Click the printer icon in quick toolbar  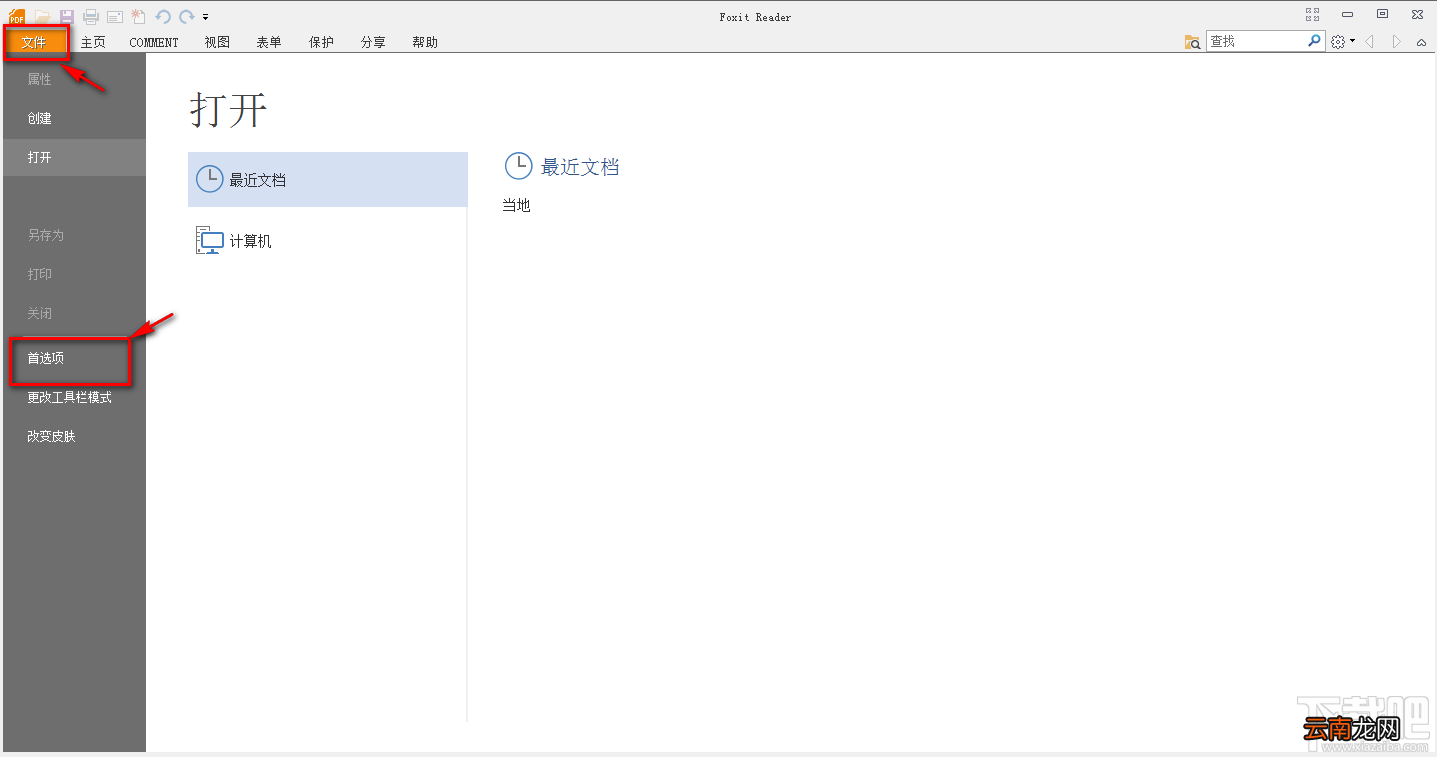pos(91,16)
